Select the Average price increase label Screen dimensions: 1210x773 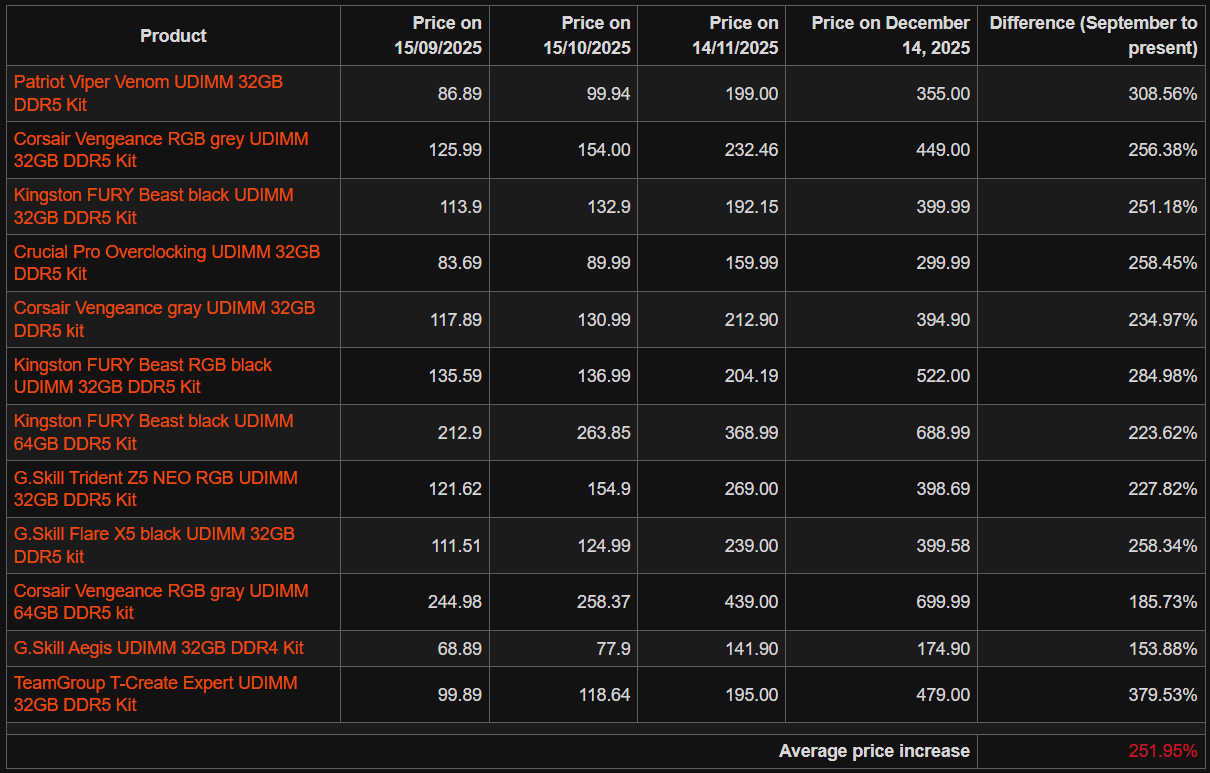(x=874, y=751)
